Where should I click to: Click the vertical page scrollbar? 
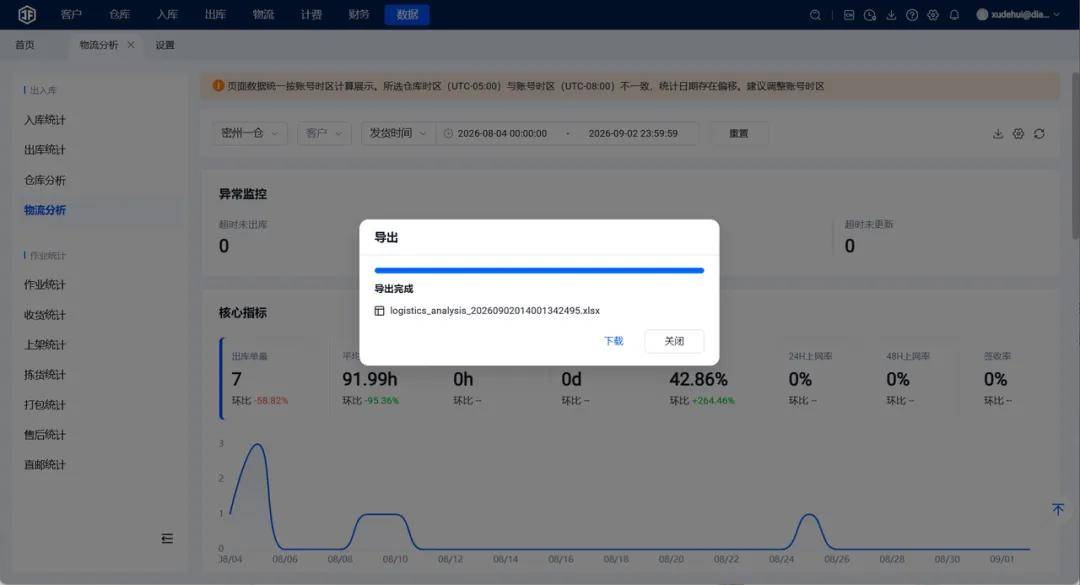[x=1075, y=156]
